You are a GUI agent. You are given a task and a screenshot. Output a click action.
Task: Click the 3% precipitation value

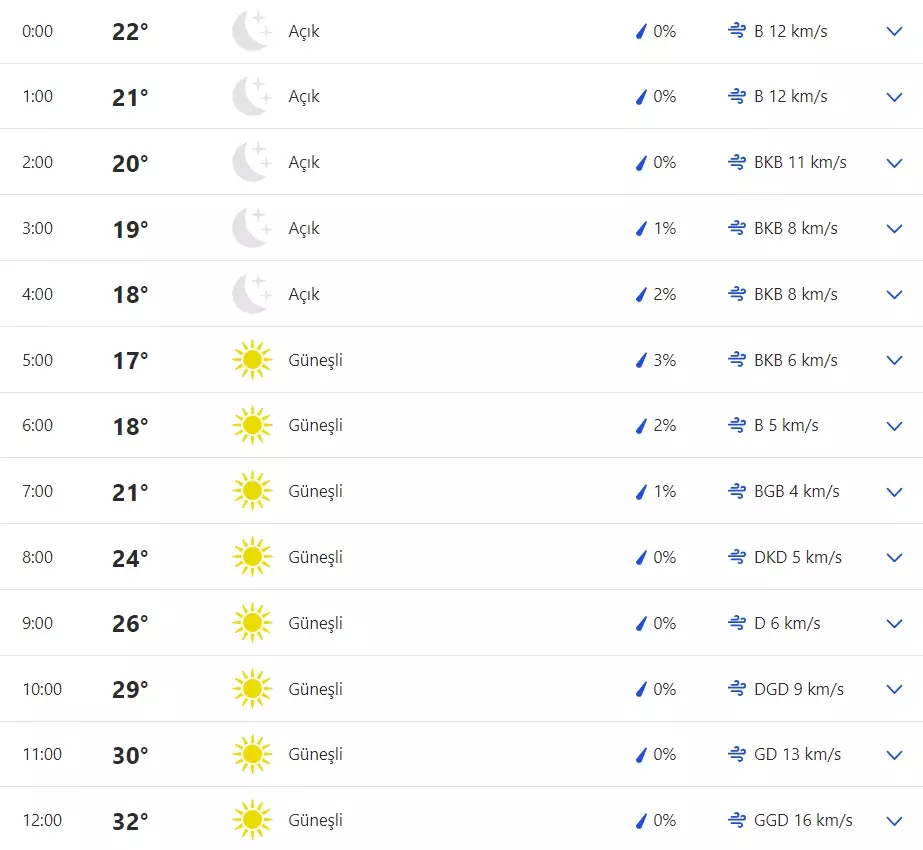(x=664, y=360)
